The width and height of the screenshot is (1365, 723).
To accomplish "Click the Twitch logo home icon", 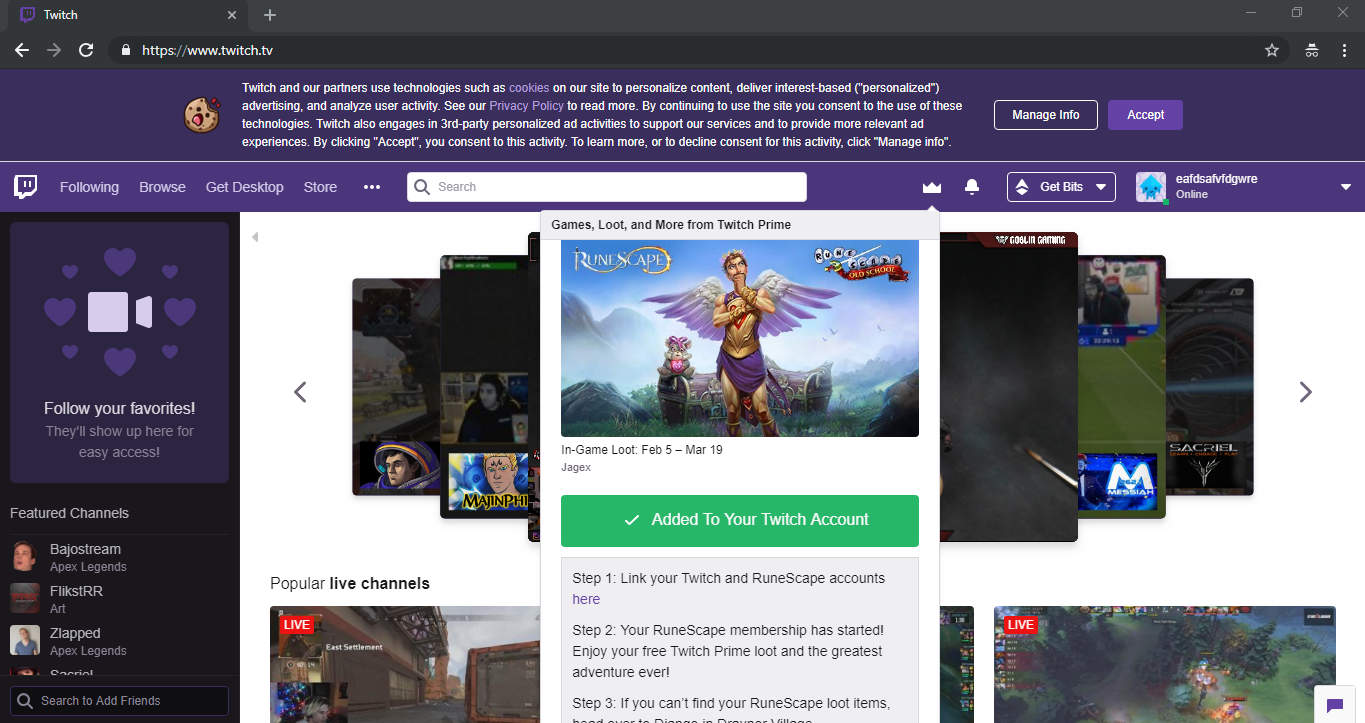I will coord(26,186).
